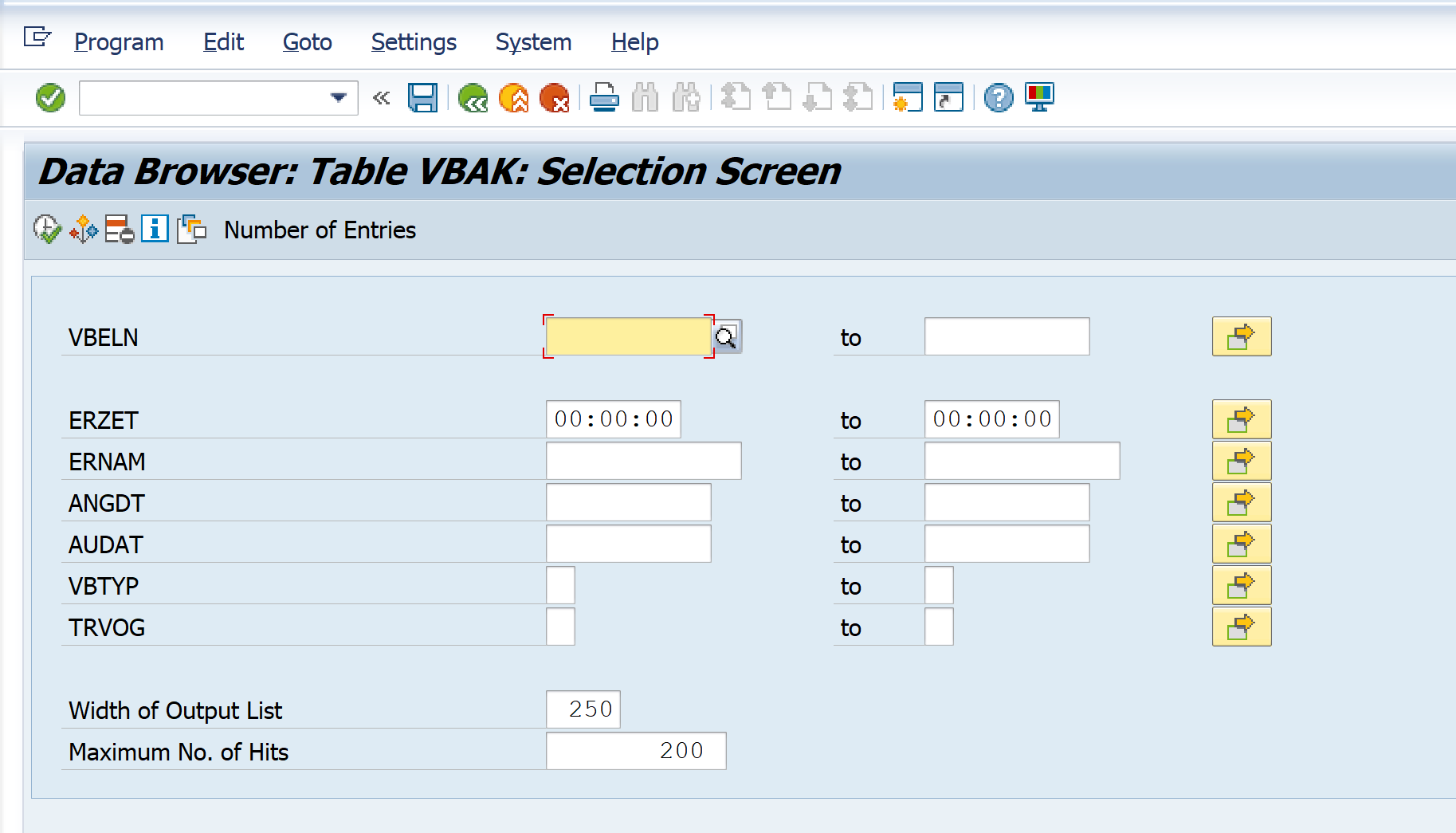Click the Number of Entries button
Screen dimensions: 1456x833
(320, 230)
